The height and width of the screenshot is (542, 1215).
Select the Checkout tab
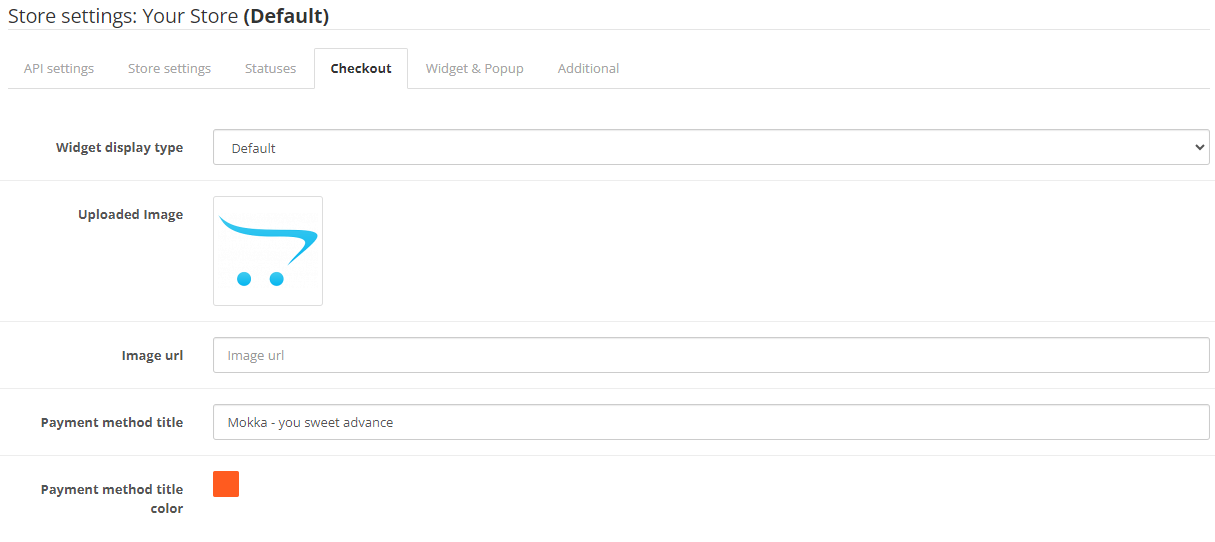(x=361, y=69)
